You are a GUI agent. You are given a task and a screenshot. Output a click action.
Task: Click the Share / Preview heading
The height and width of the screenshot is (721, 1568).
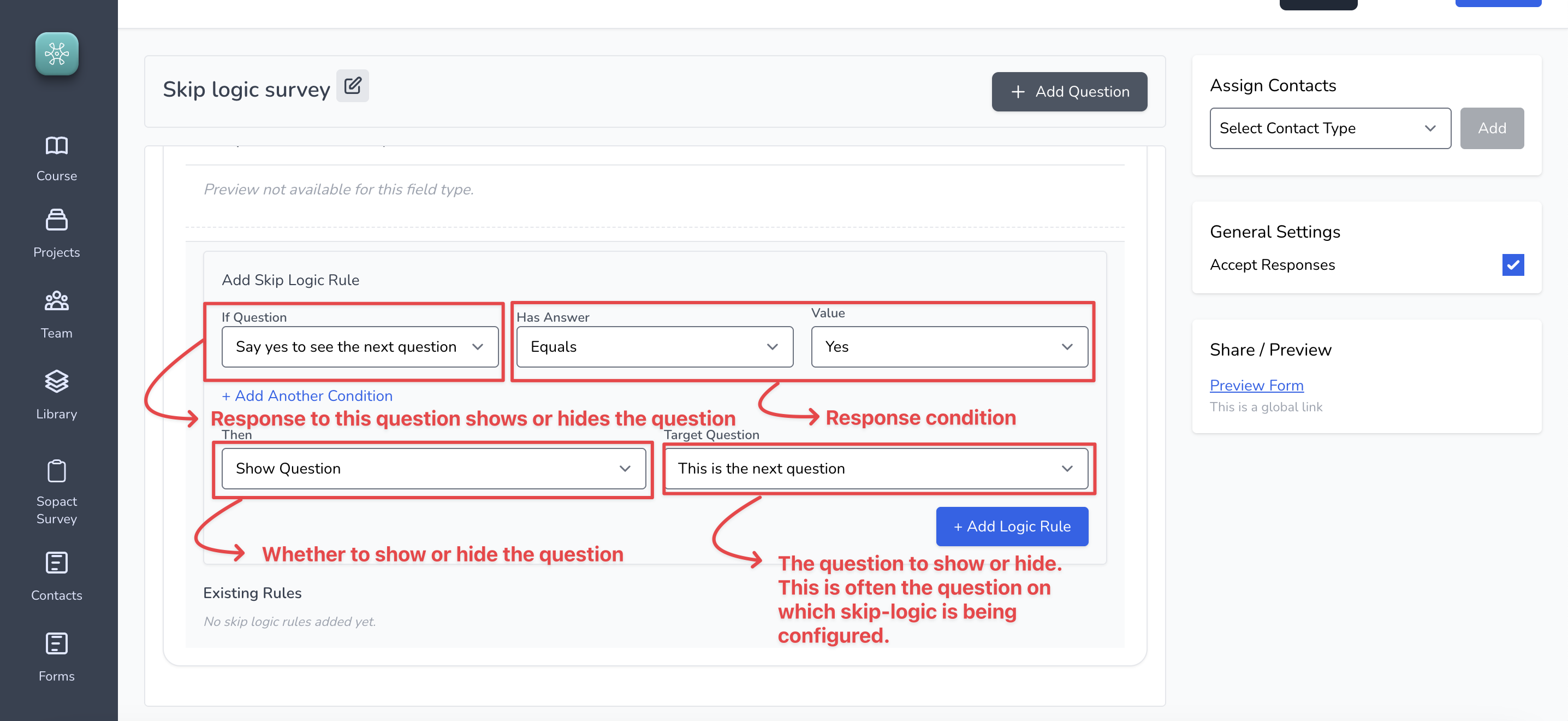pyautogui.click(x=1270, y=350)
